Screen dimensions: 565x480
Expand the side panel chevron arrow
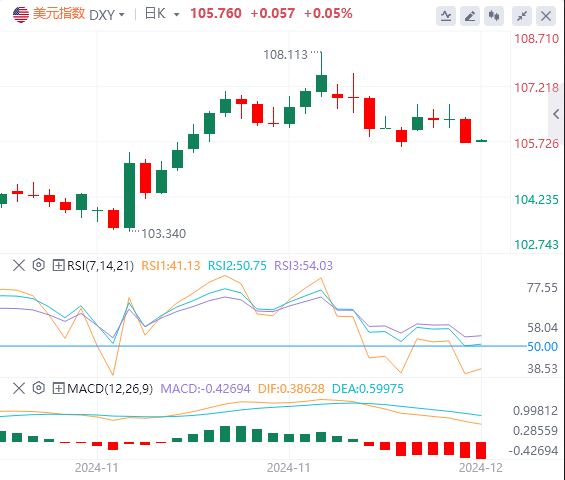point(556,114)
